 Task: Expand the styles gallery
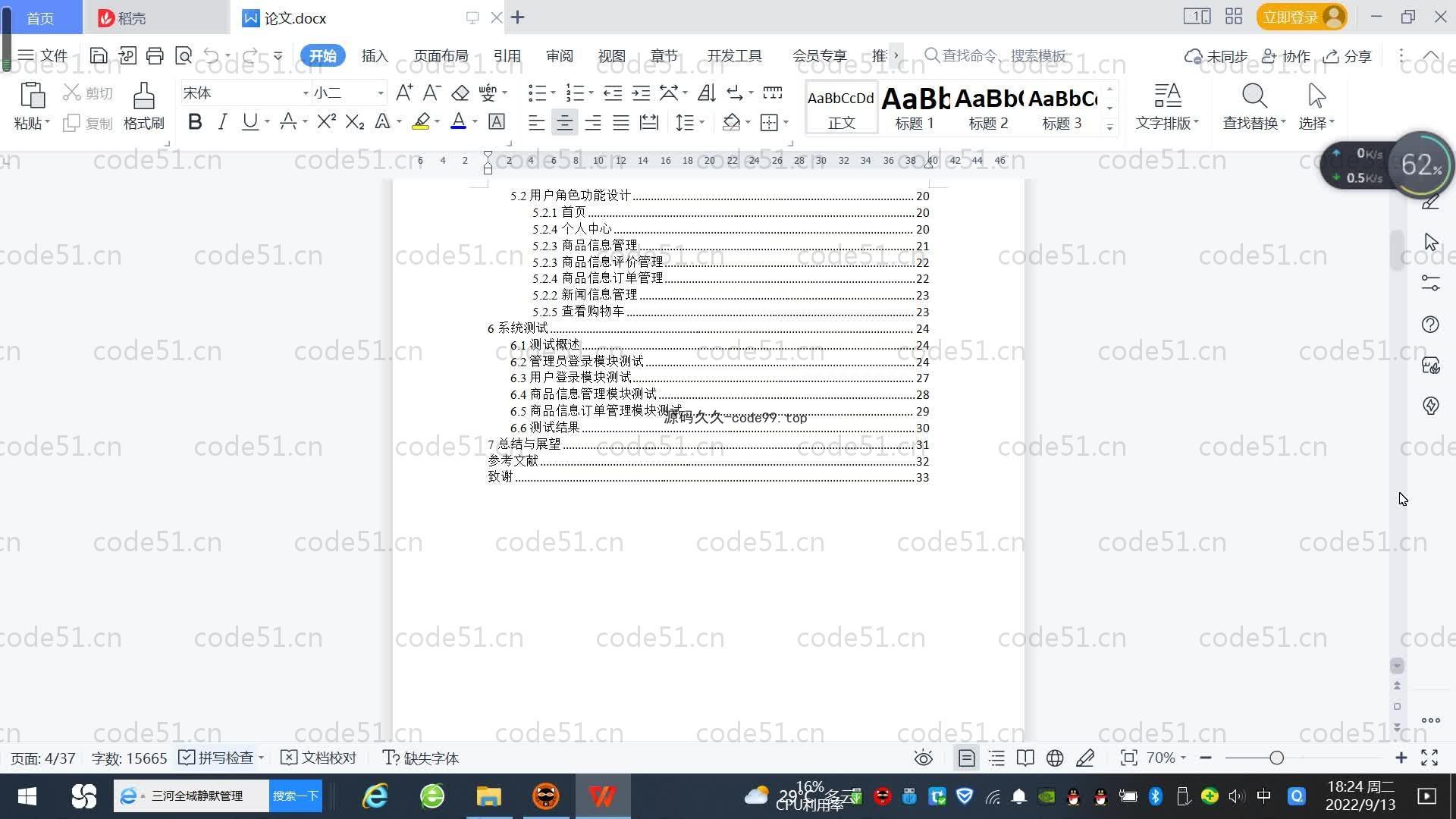[1109, 127]
